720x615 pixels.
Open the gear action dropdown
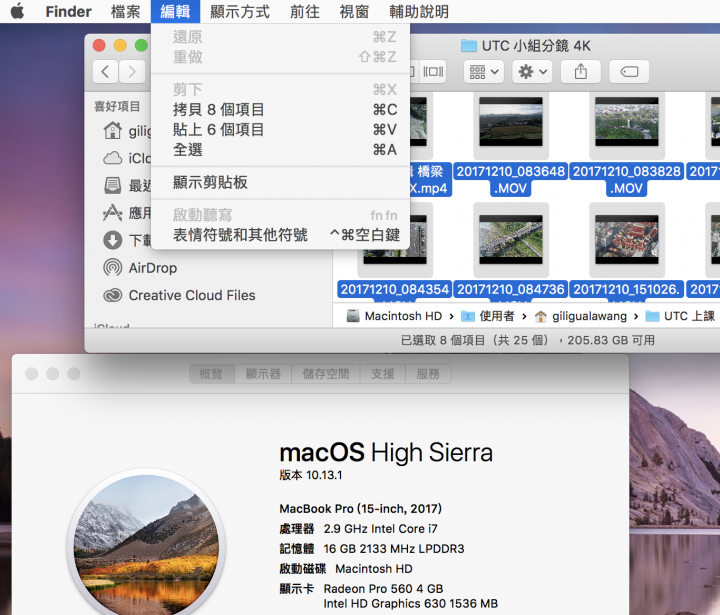pyautogui.click(x=532, y=72)
